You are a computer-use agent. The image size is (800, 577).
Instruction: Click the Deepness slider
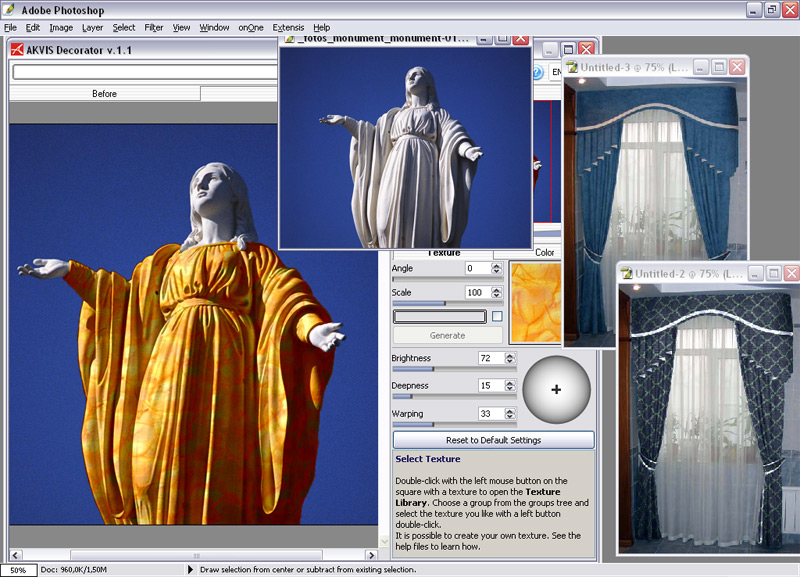coord(454,396)
